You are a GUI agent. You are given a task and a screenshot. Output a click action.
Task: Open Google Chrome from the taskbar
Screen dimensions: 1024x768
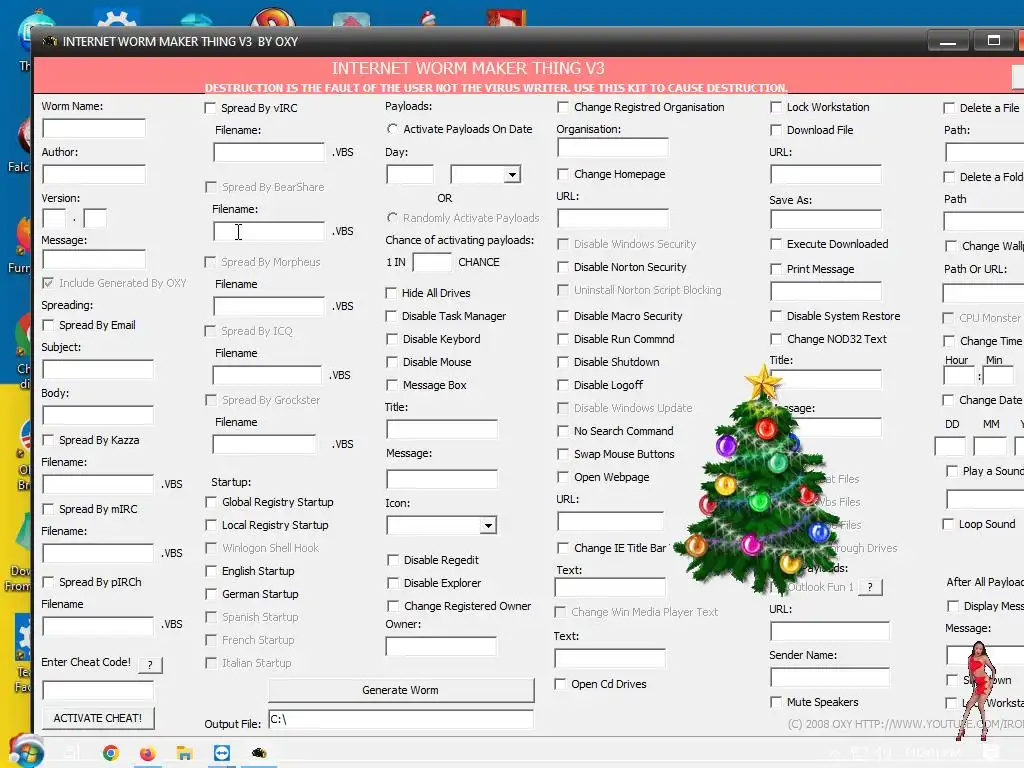(x=111, y=753)
